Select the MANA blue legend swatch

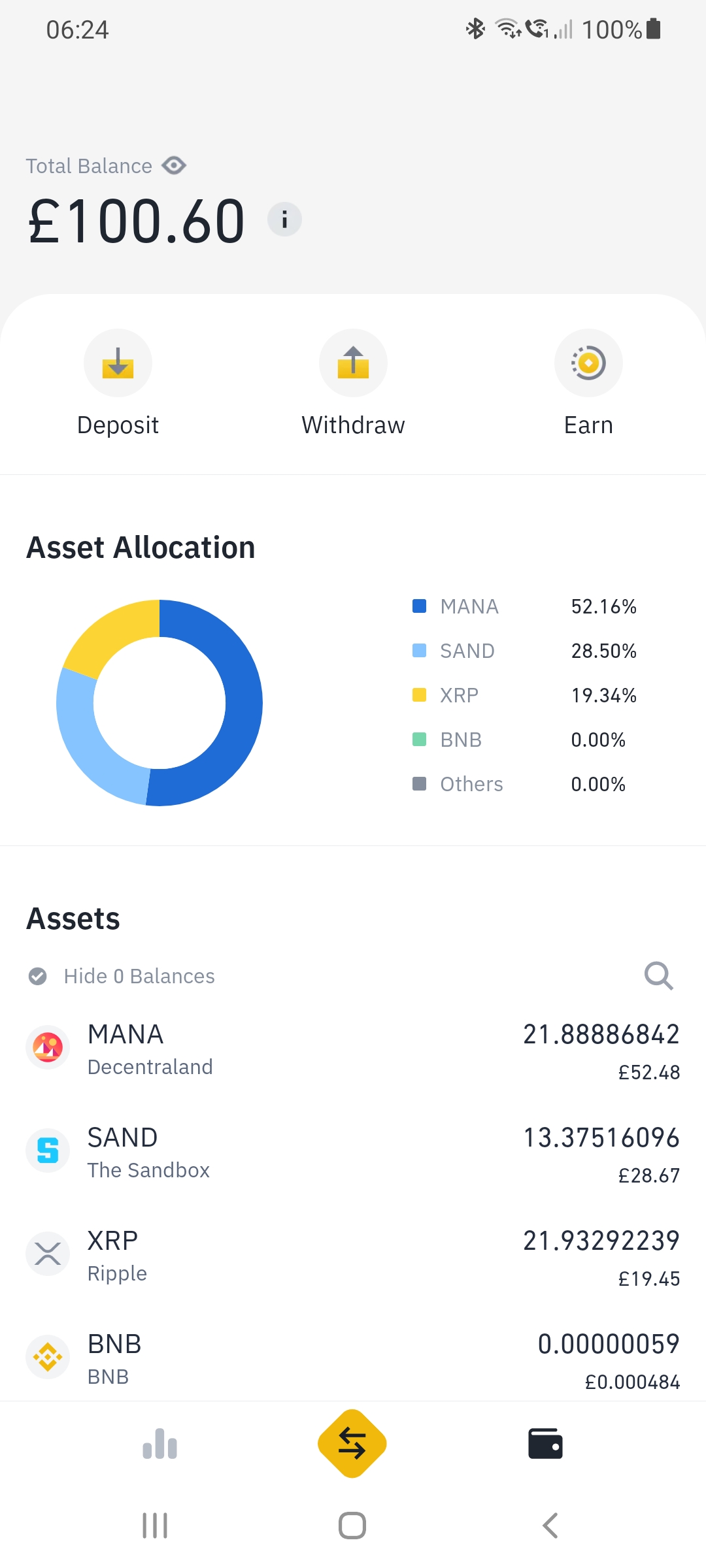click(419, 606)
